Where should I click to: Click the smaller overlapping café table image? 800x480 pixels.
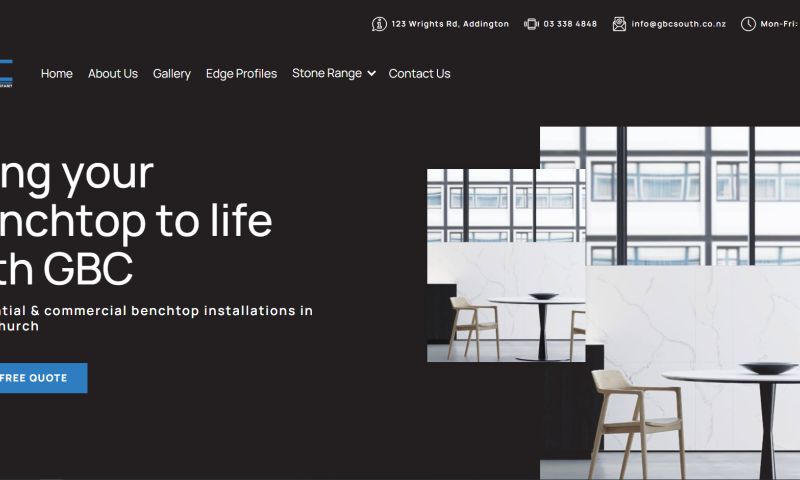pyautogui.click(x=506, y=265)
